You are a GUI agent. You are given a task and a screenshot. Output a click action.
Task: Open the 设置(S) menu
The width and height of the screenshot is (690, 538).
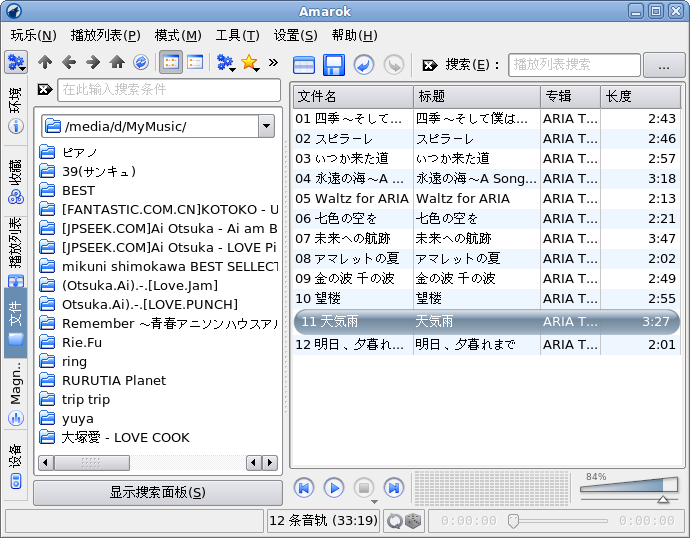tap(296, 35)
